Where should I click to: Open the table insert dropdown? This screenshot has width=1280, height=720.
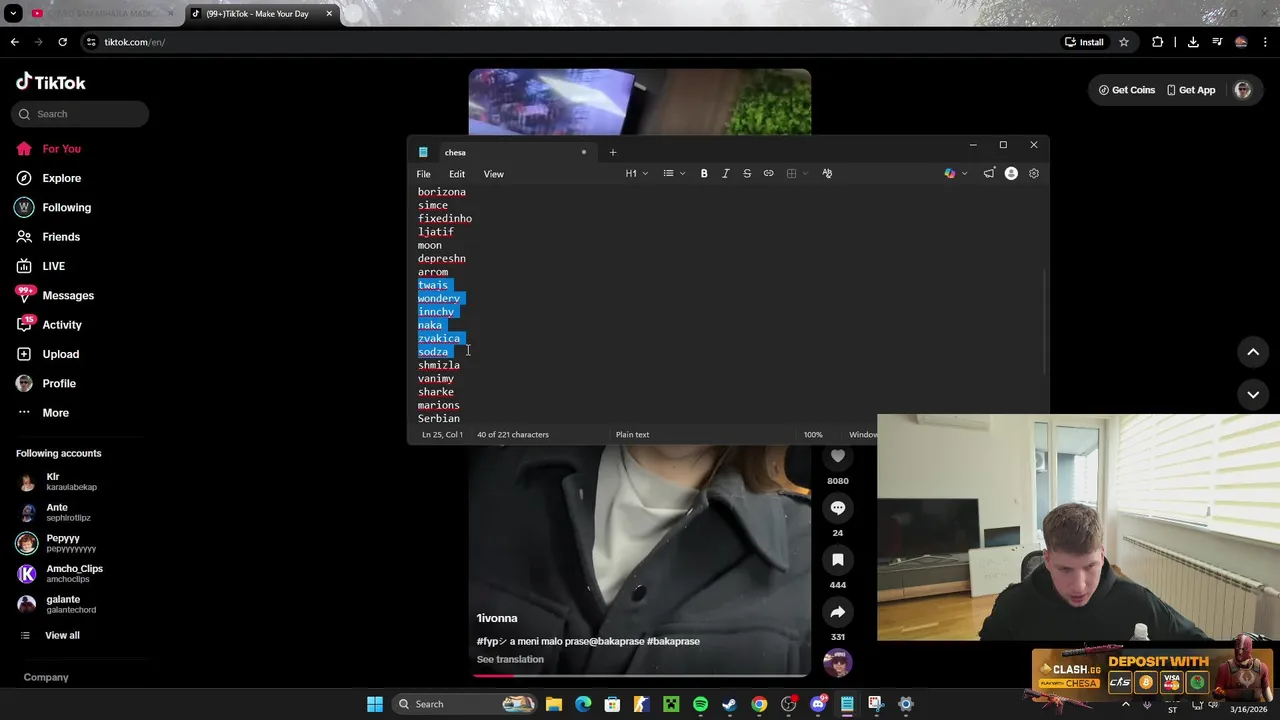click(797, 174)
